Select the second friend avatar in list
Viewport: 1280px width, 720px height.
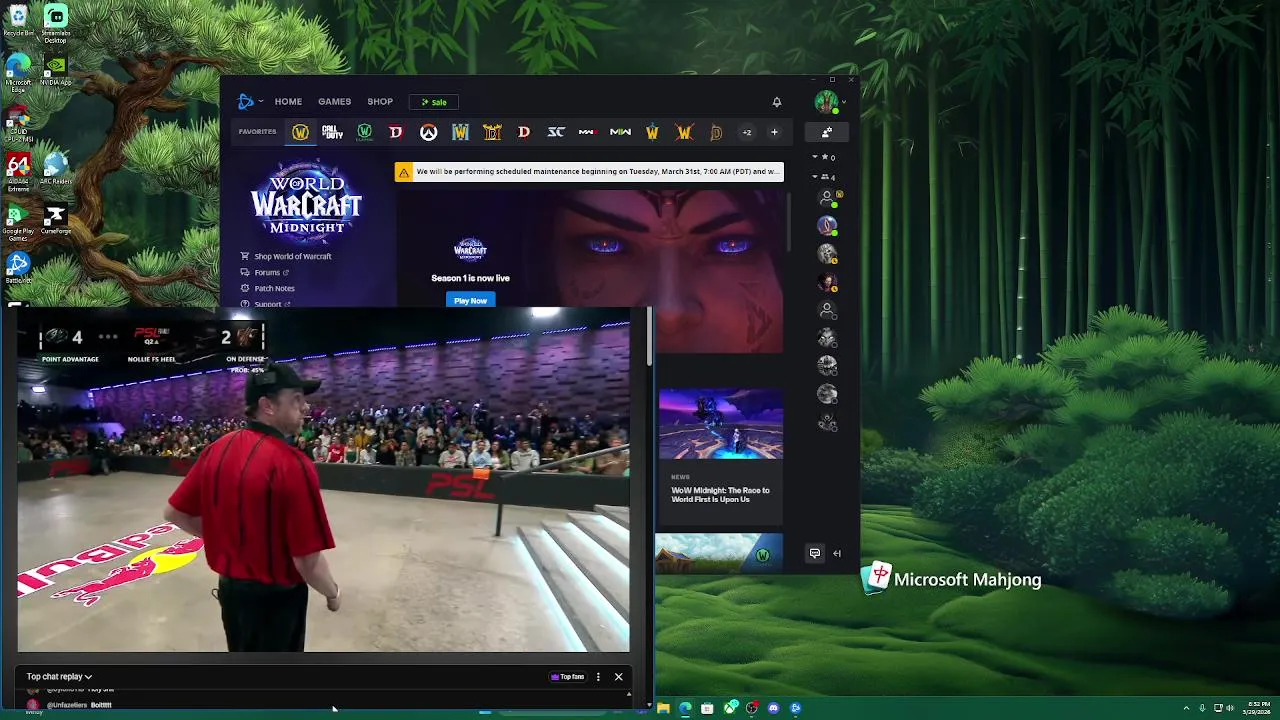pos(827,226)
